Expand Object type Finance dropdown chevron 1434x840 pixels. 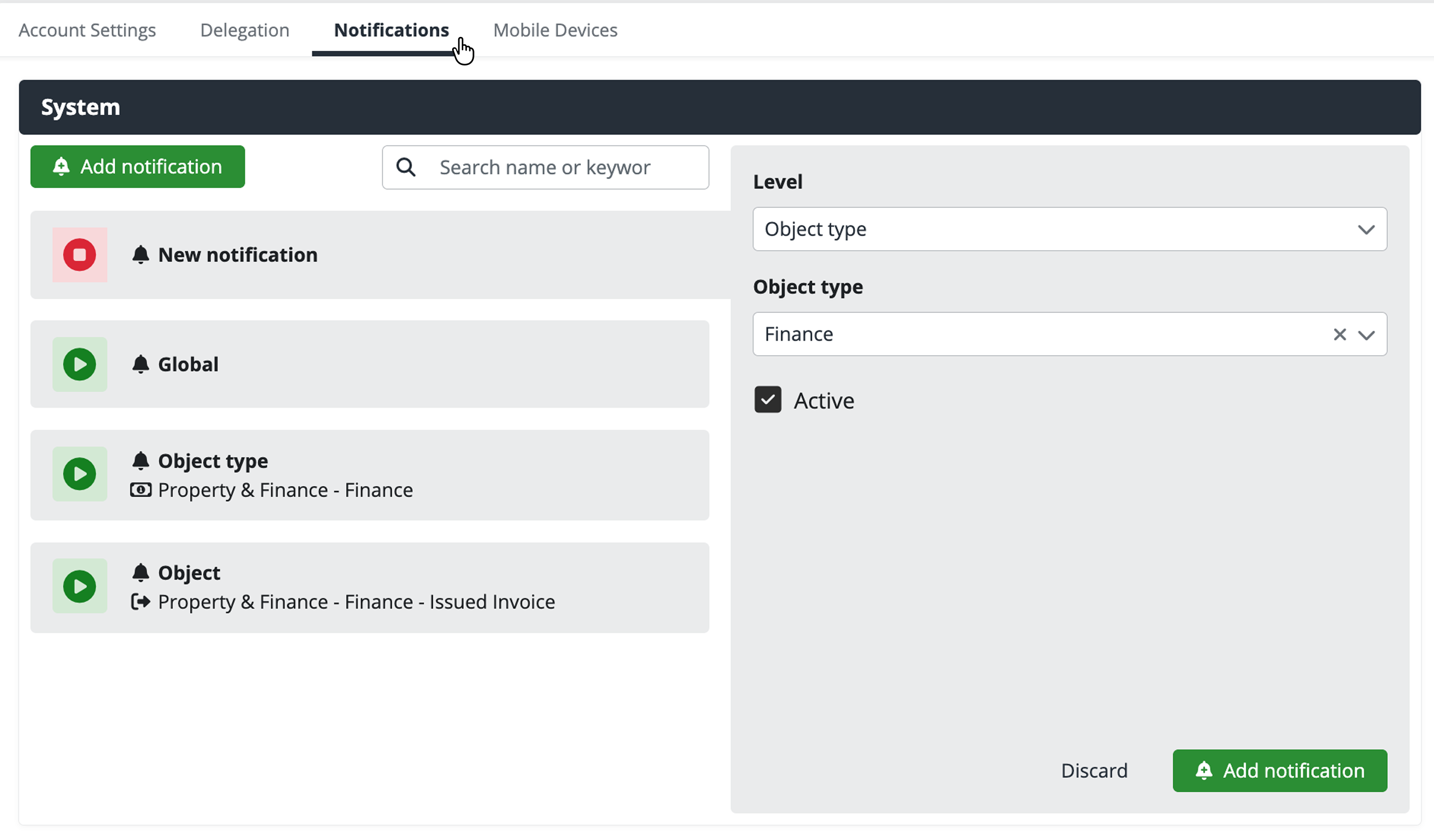pyautogui.click(x=1367, y=335)
